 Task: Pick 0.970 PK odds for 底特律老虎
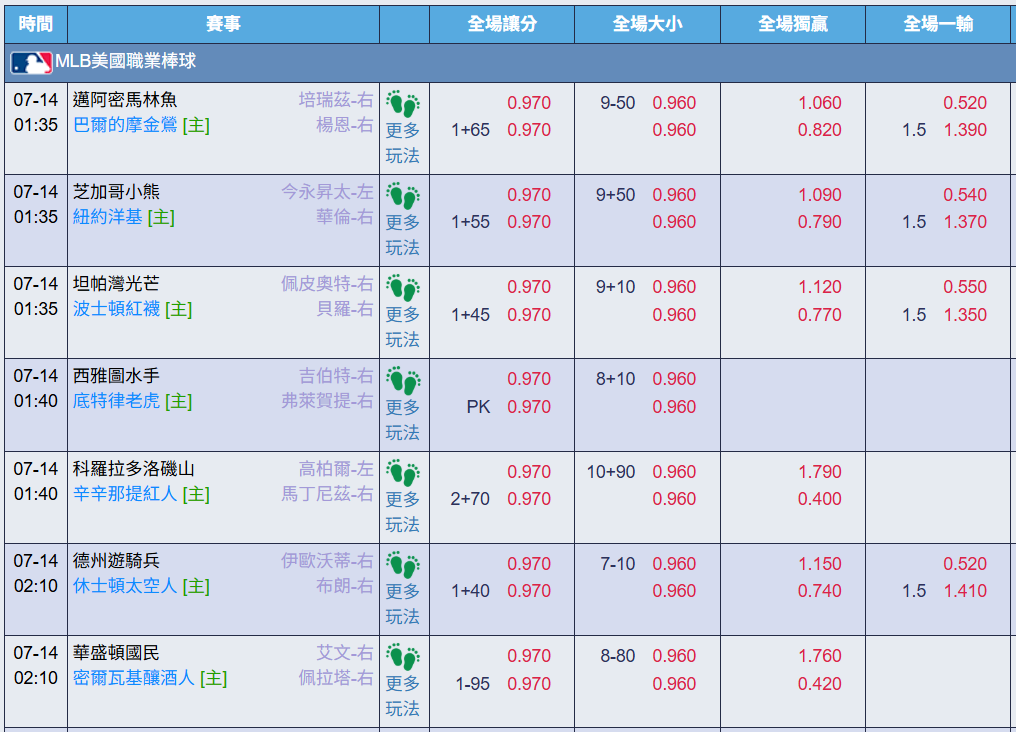point(529,407)
